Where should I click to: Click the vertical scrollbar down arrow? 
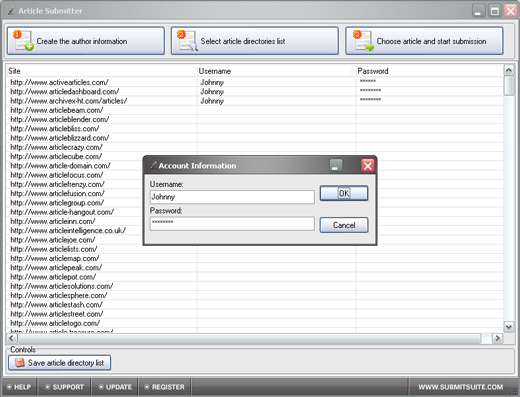509,327
